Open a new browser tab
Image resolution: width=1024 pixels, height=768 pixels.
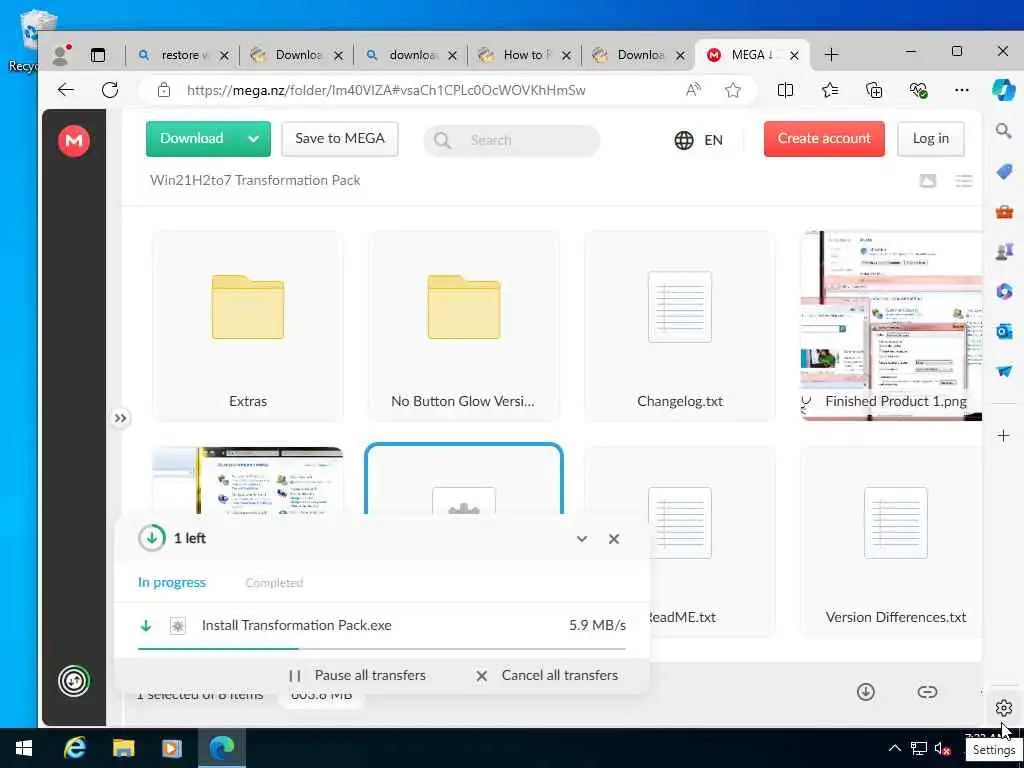(831, 55)
